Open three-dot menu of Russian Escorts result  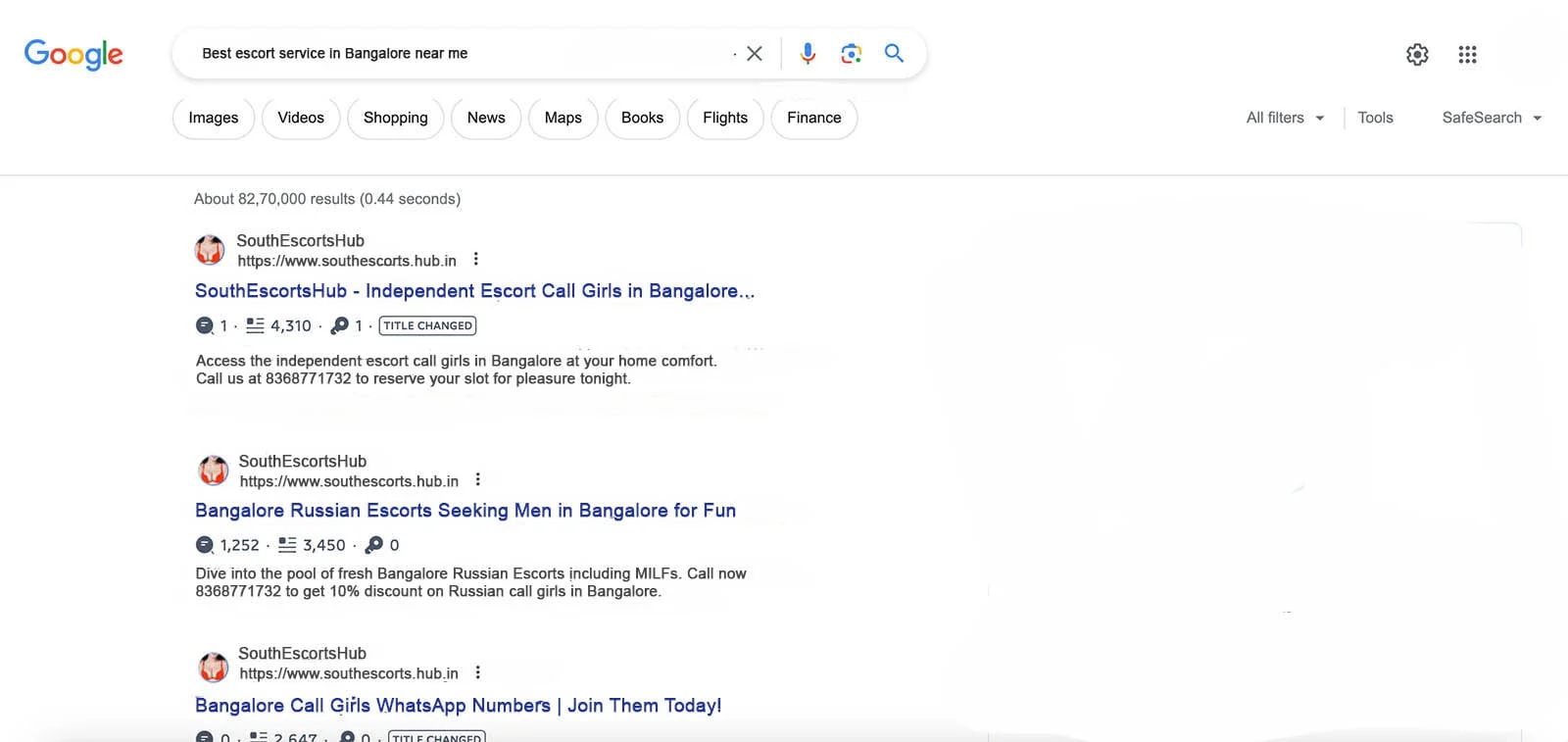[477, 480]
